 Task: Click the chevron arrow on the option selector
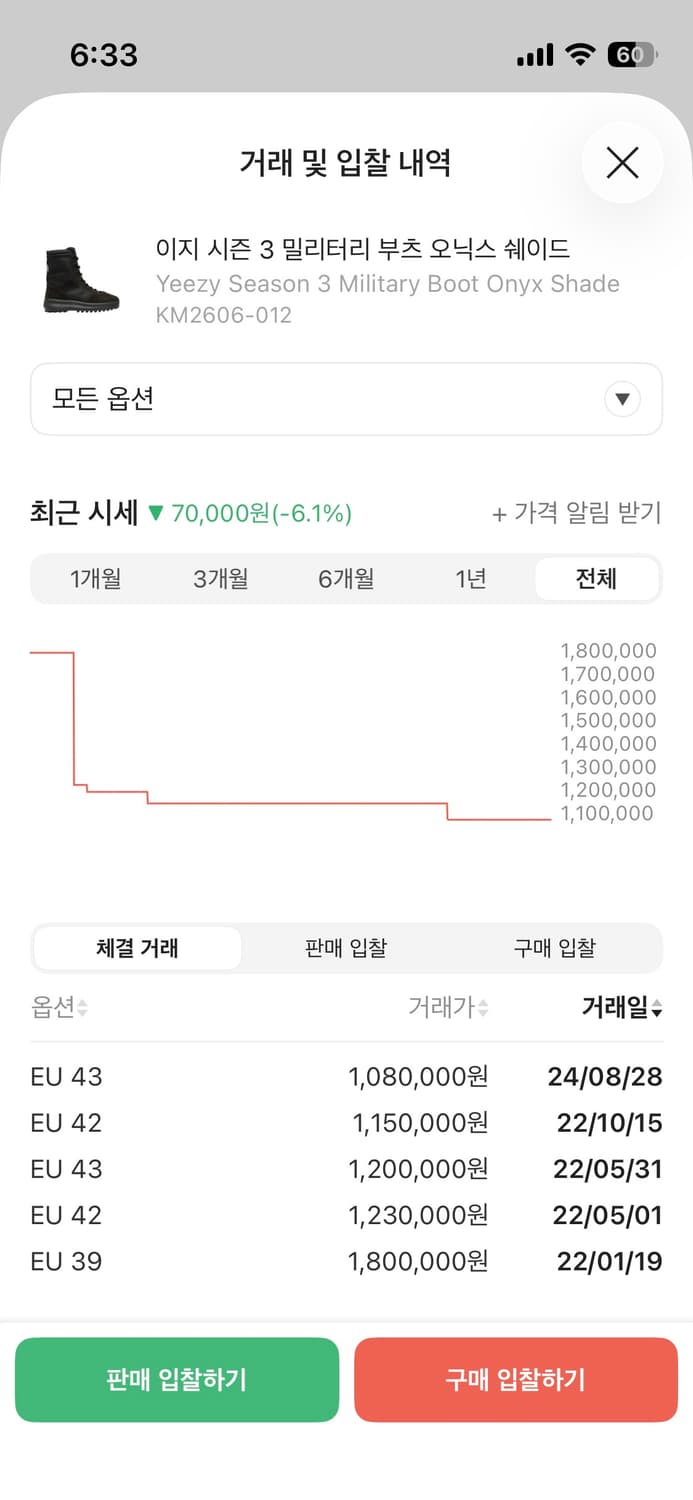(x=622, y=399)
